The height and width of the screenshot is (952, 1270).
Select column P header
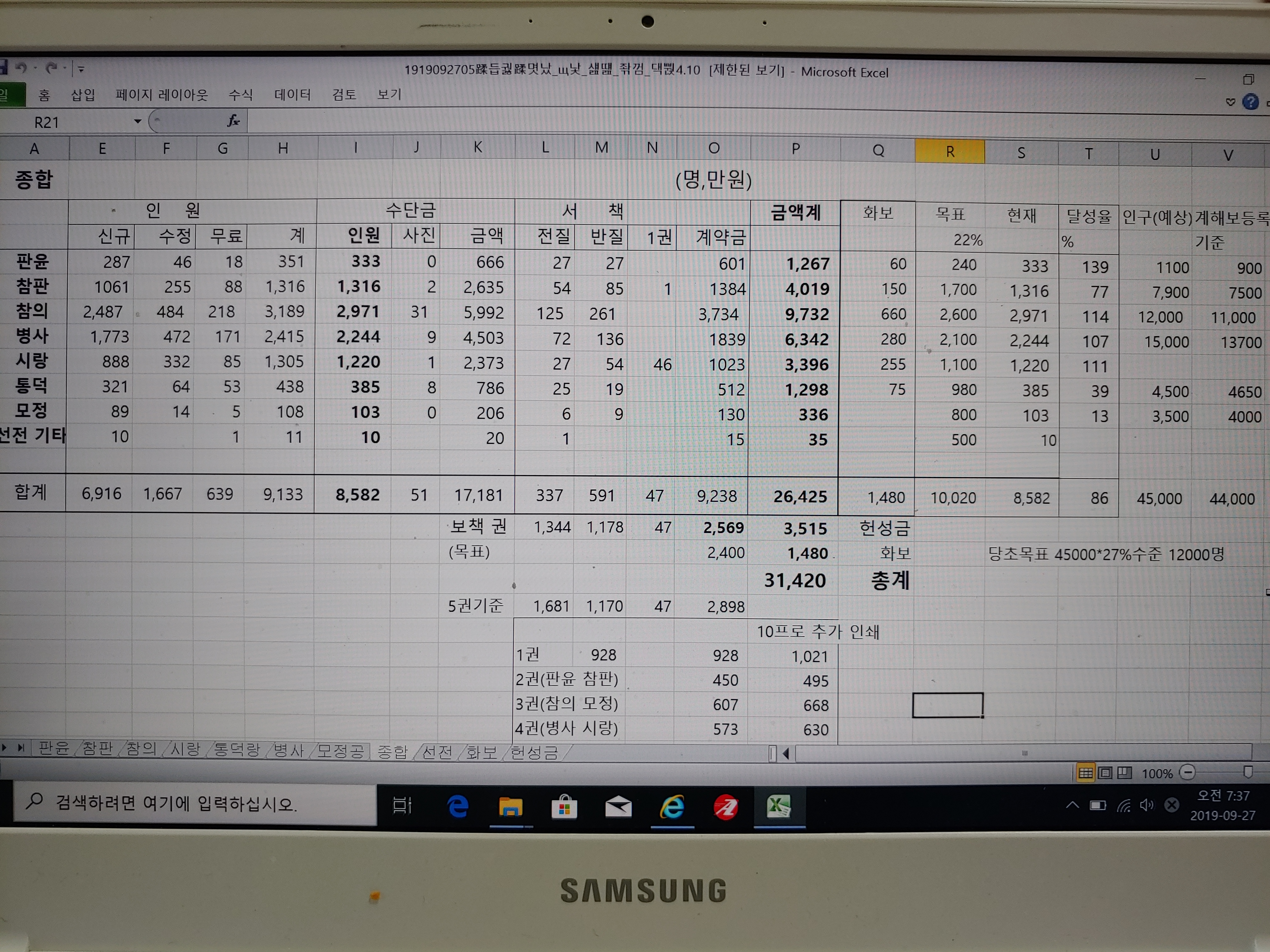point(795,149)
